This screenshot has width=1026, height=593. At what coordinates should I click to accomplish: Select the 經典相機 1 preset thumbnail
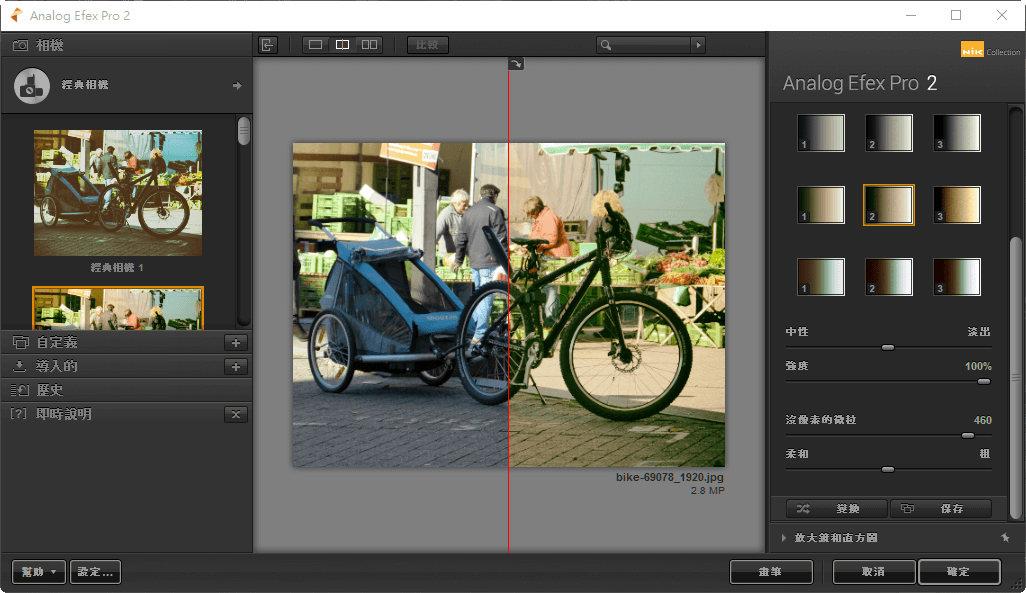[x=117, y=192]
